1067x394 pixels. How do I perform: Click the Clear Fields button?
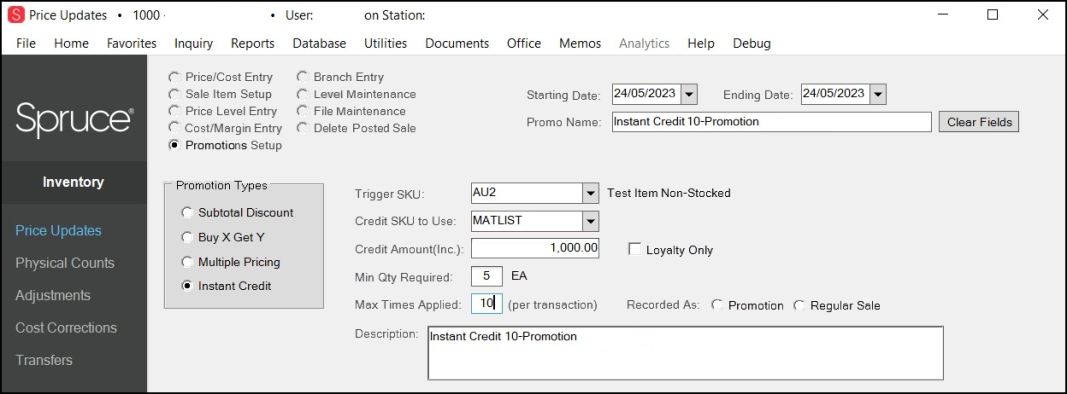click(x=979, y=122)
